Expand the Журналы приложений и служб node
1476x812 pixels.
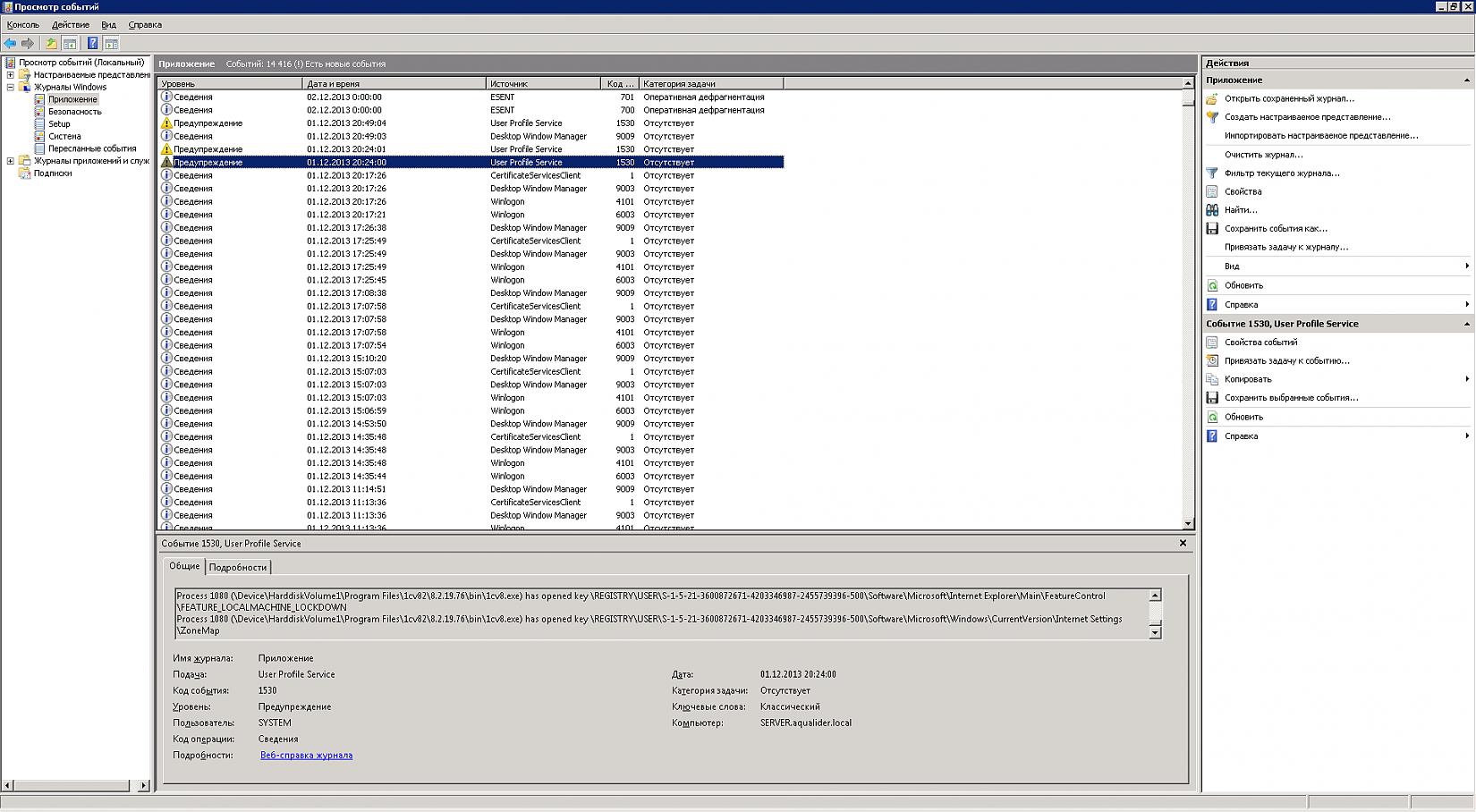coord(11,161)
